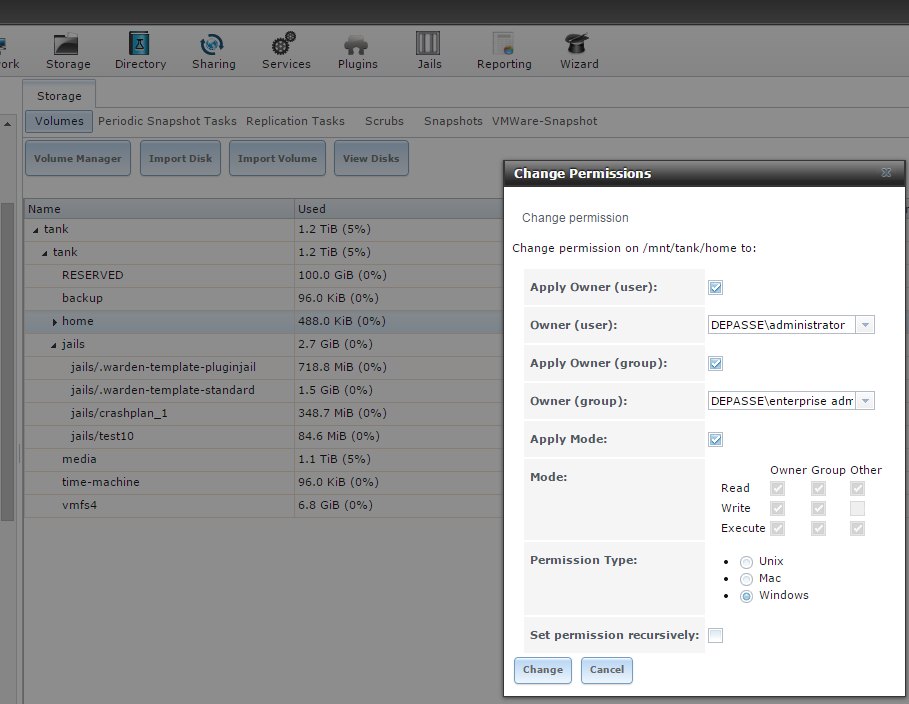The image size is (909, 704).
Task: Toggle Apply Owner (group) checkbox
Action: point(715,363)
